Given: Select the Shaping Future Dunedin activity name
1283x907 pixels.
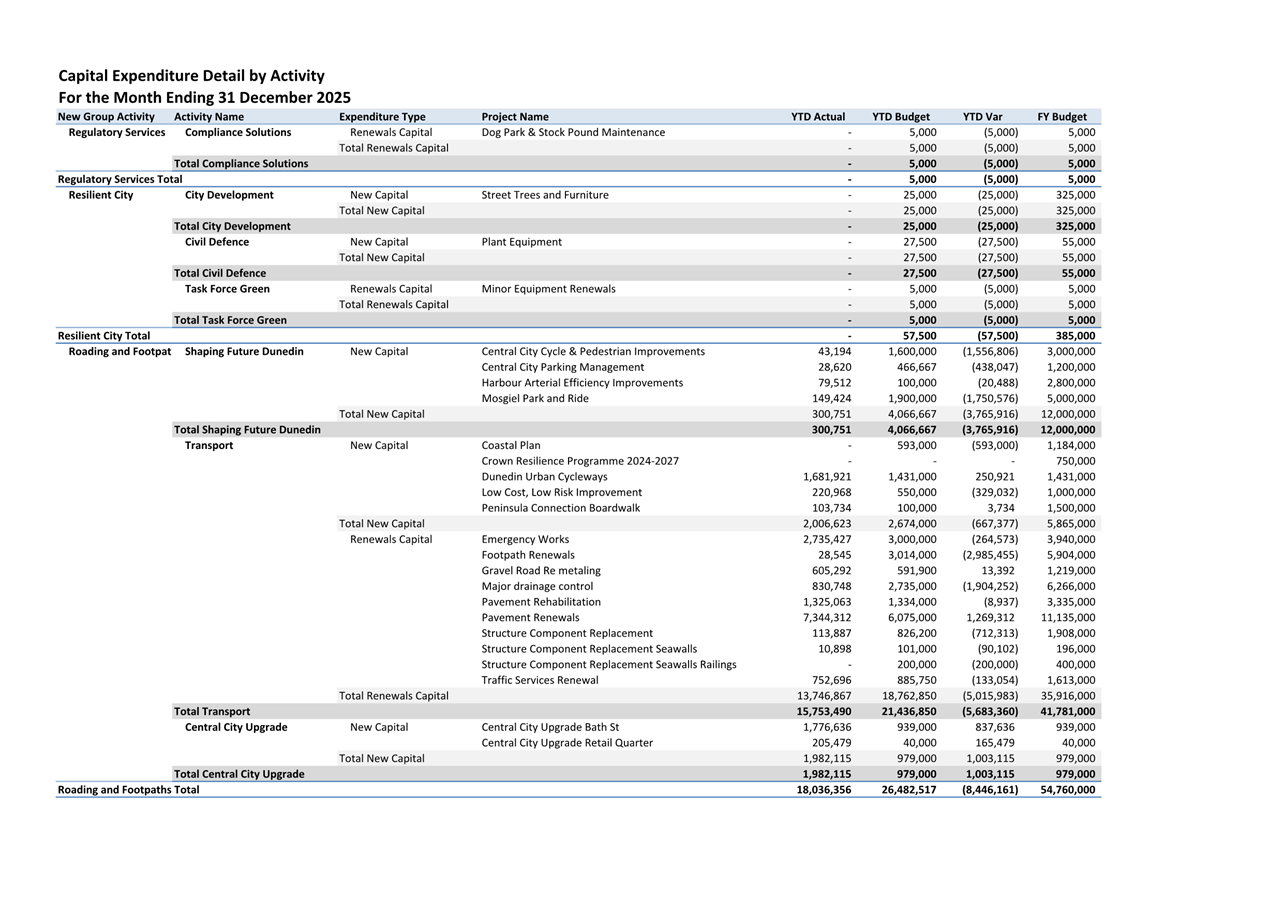Looking at the screenshot, I should [x=244, y=352].
